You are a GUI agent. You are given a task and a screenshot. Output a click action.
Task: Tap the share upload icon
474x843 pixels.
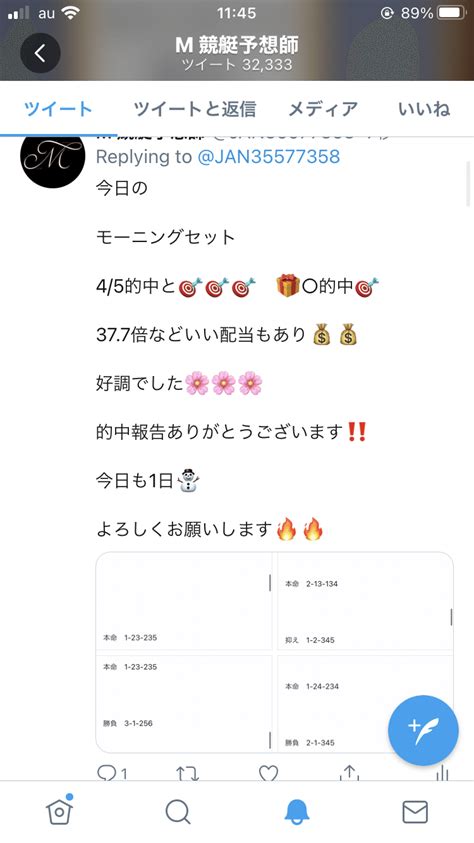pyautogui.click(x=349, y=773)
